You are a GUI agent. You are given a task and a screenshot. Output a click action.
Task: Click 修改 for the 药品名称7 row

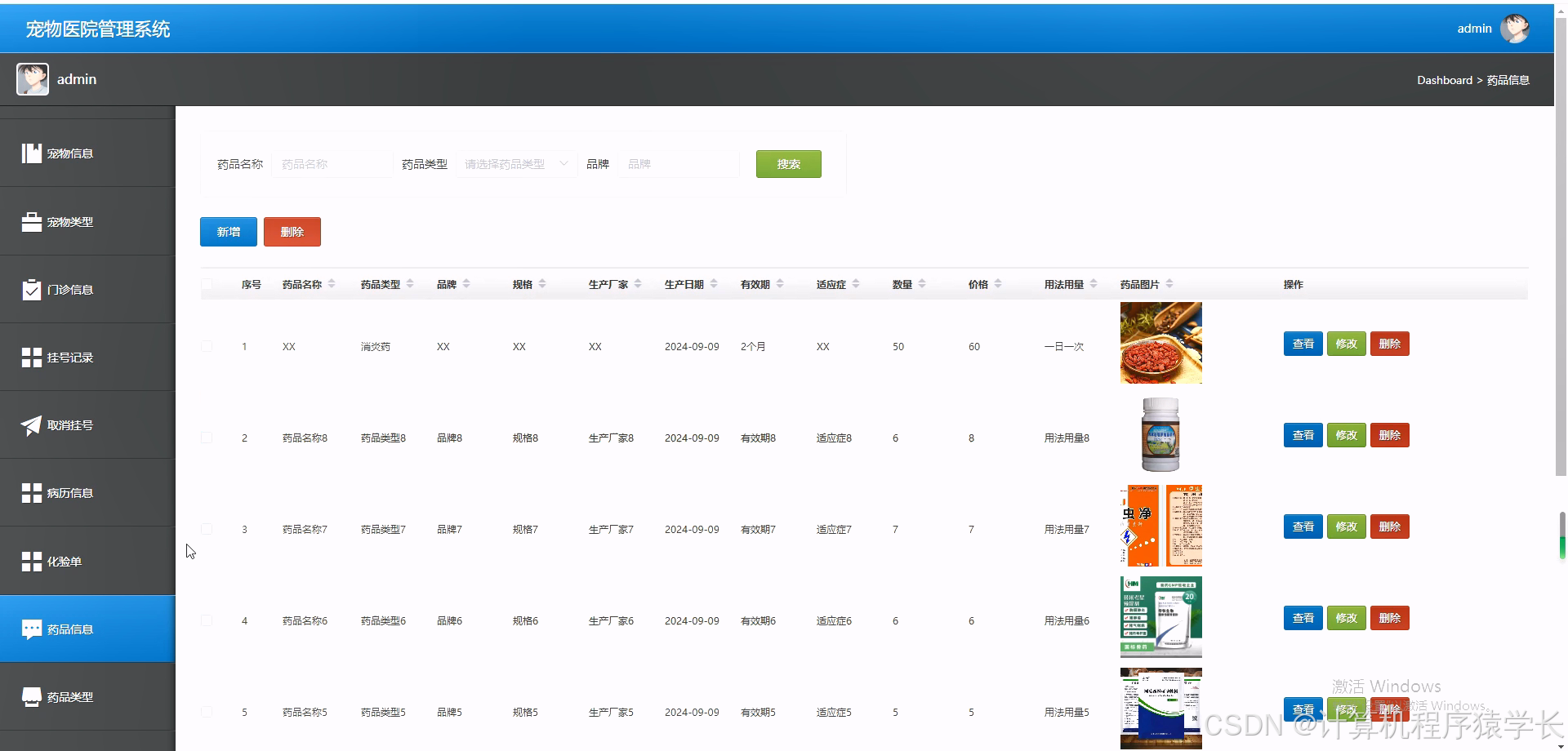1347,527
